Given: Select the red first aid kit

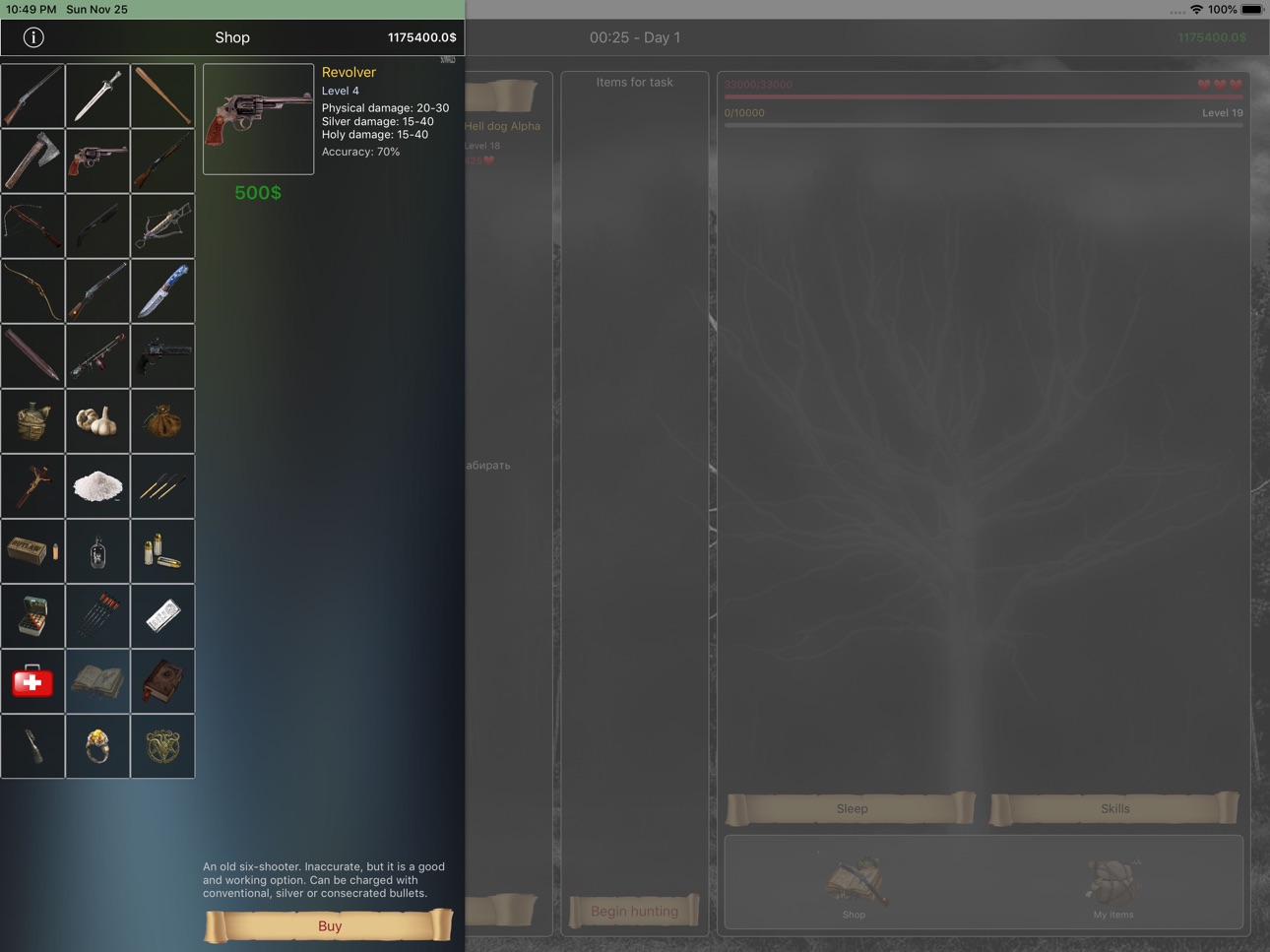Looking at the screenshot, I should [32, 680].
